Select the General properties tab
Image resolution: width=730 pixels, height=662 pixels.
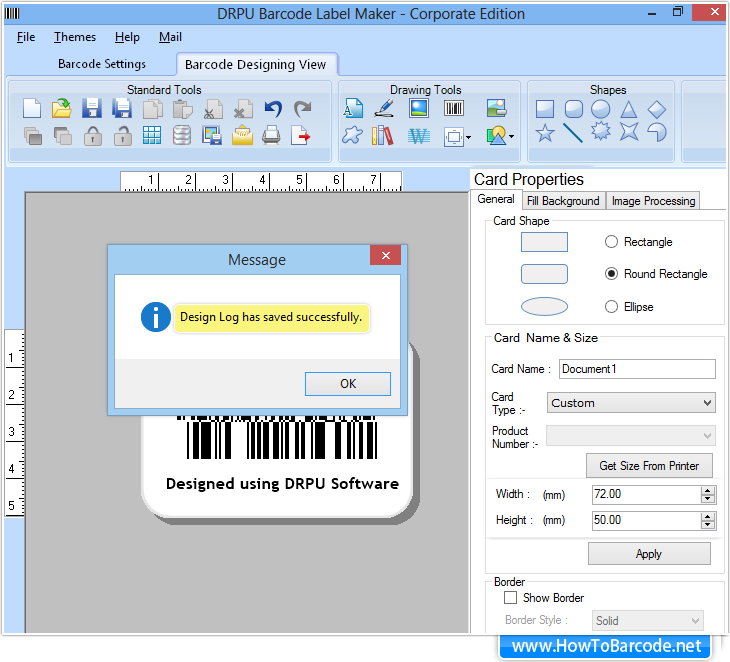point(496,199)
